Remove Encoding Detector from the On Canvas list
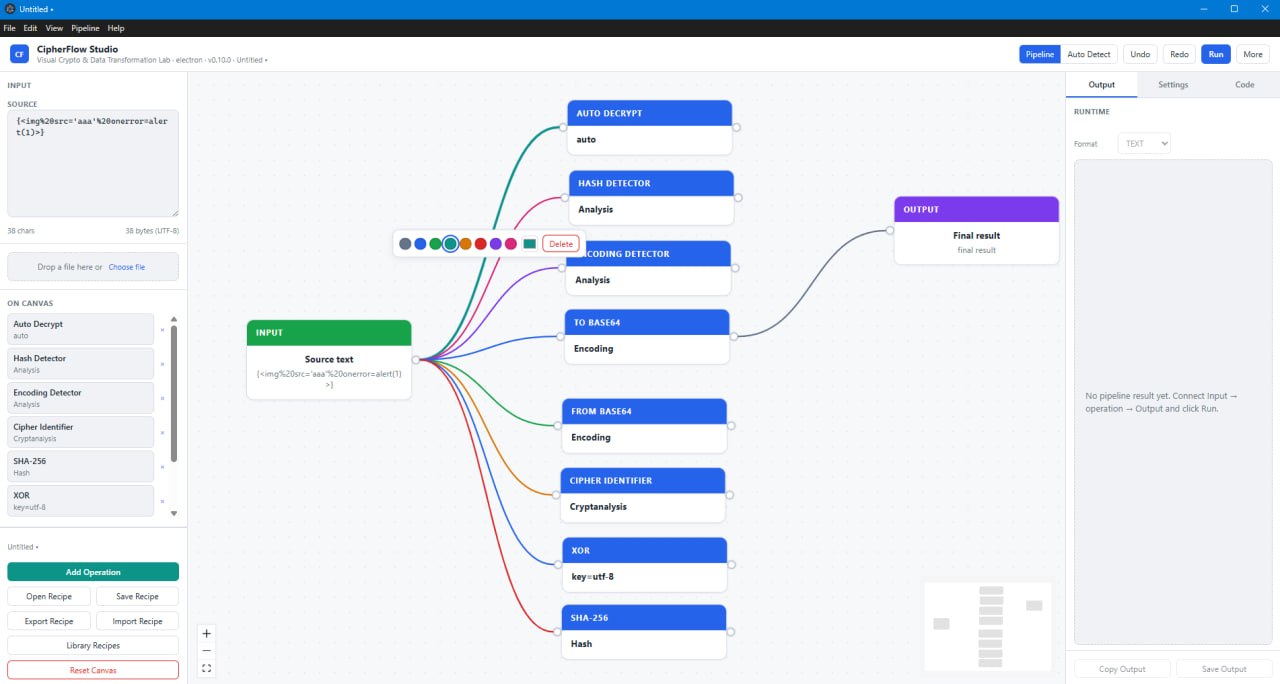 click(162, 398)
